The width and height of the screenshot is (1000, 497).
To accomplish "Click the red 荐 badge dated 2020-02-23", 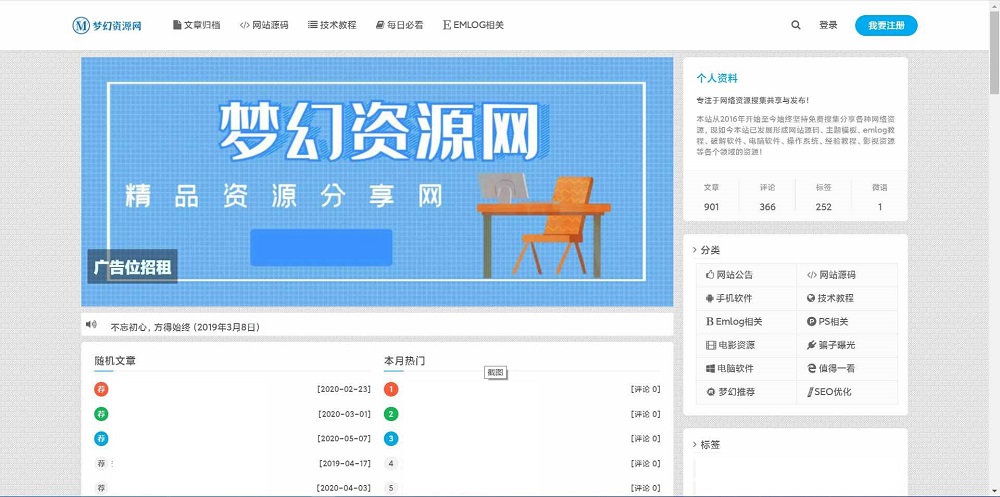I will (x=101, y=389).
